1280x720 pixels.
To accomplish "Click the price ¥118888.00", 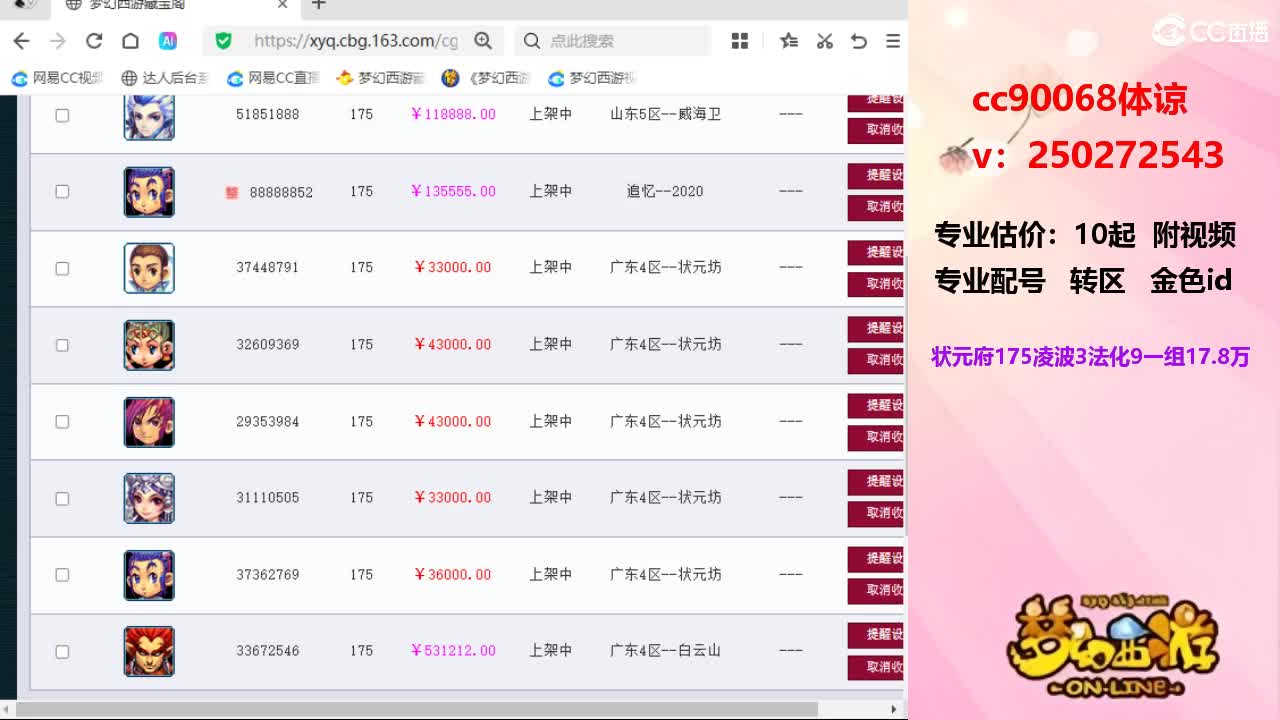I will click(453, 115).
